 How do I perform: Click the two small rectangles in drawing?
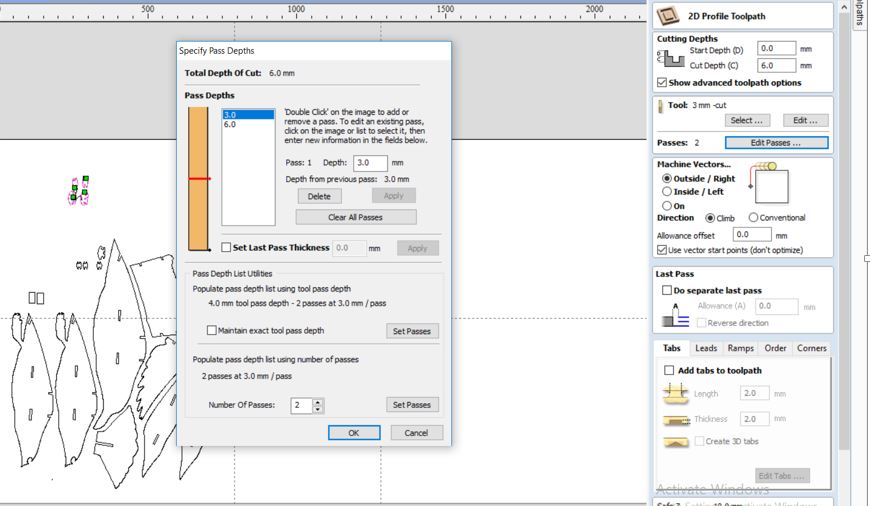[36, 298]
